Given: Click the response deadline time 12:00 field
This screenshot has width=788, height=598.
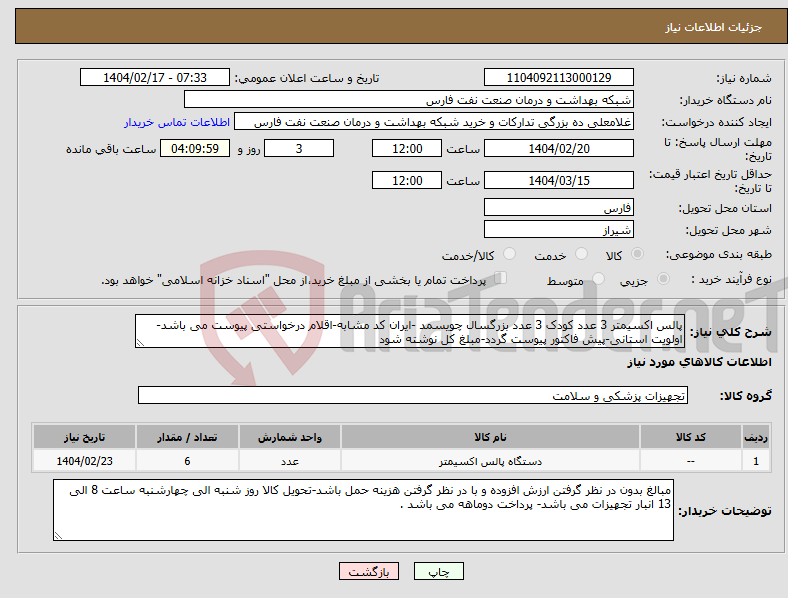Looking at the screenshot, I should 407,148.
